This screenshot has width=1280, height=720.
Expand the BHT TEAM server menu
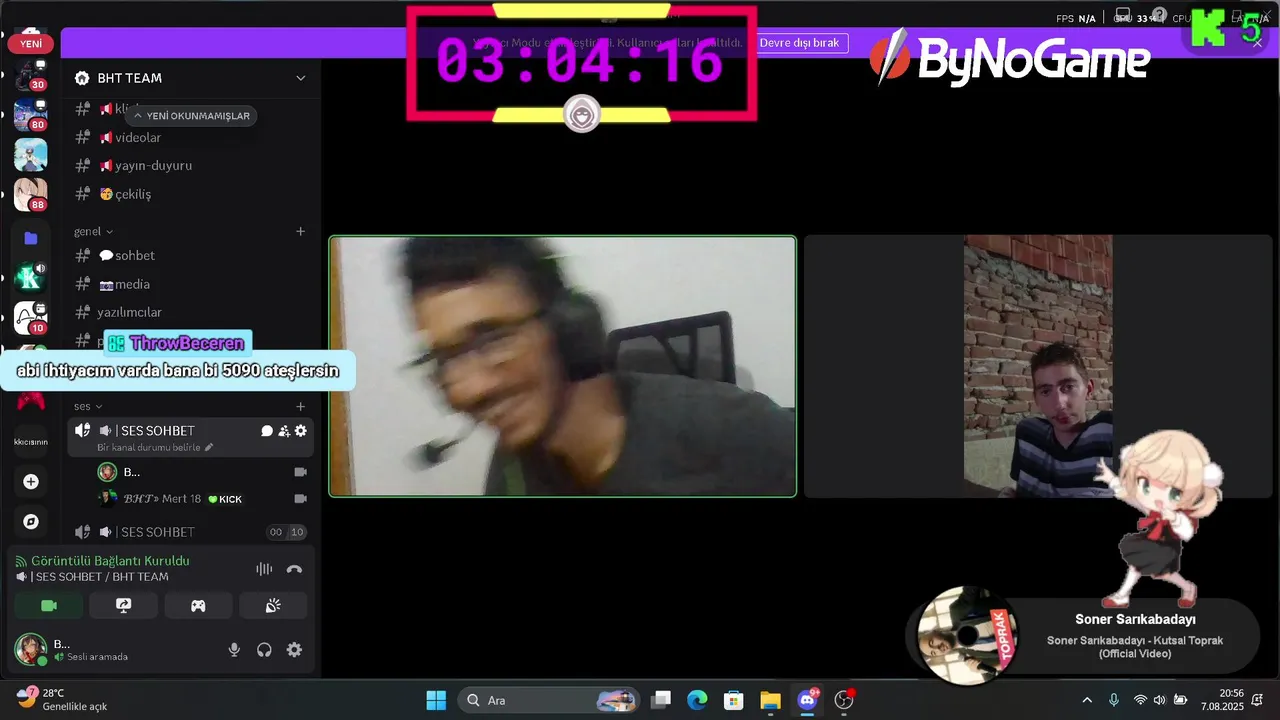[300, 78]
